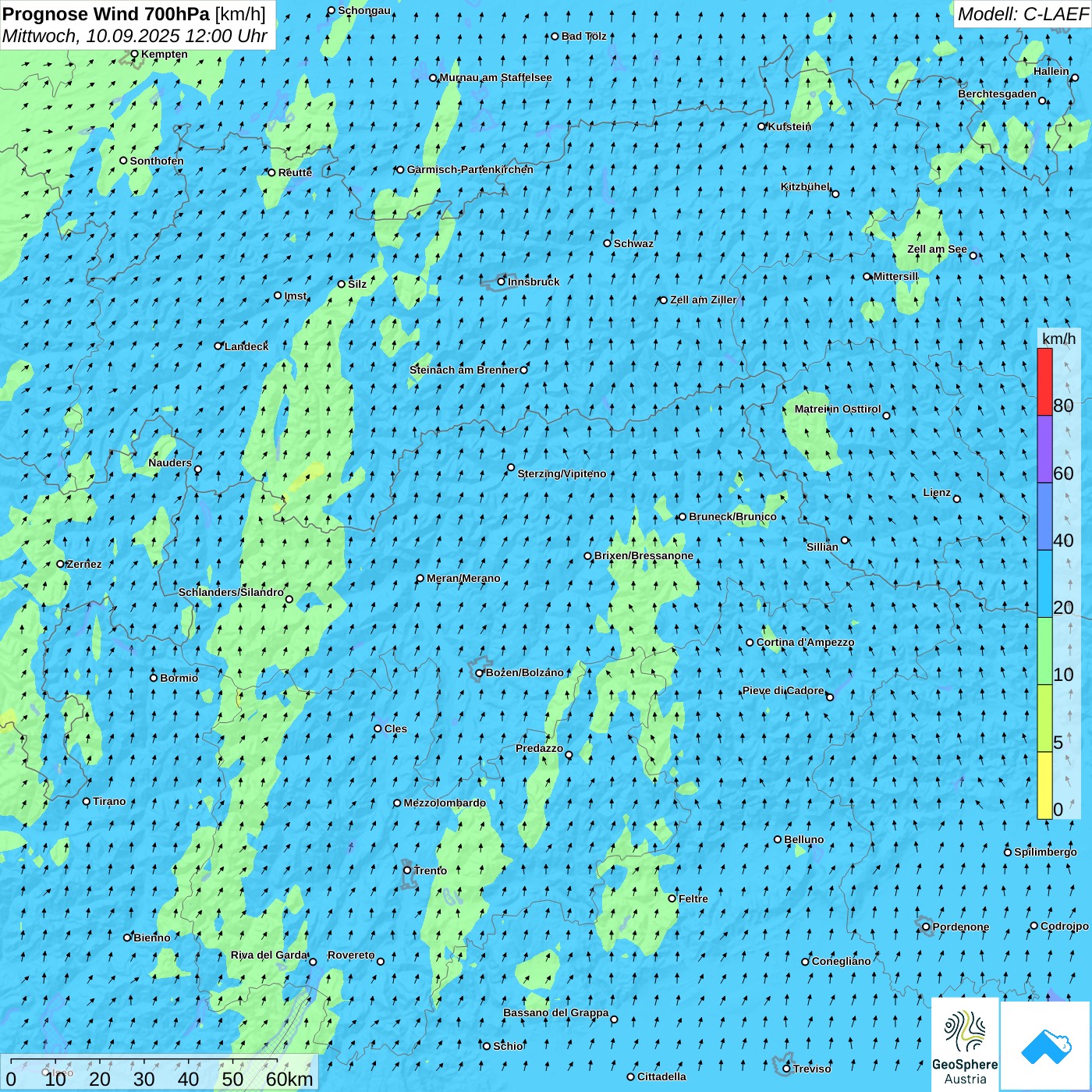Click the Steinach am Brenner label

coord(463,370)
